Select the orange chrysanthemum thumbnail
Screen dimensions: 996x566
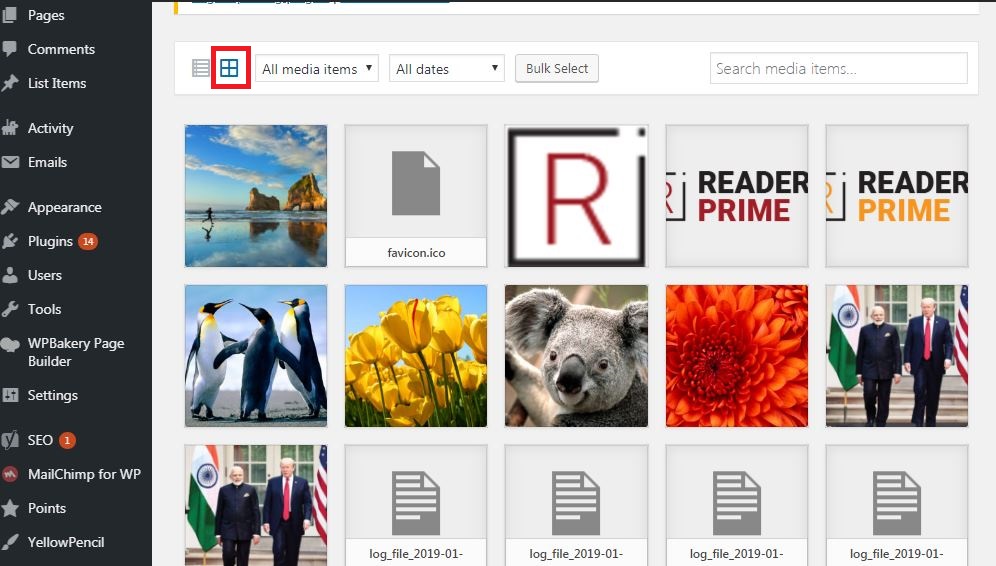pyautogui.click(x=737, y=356)
